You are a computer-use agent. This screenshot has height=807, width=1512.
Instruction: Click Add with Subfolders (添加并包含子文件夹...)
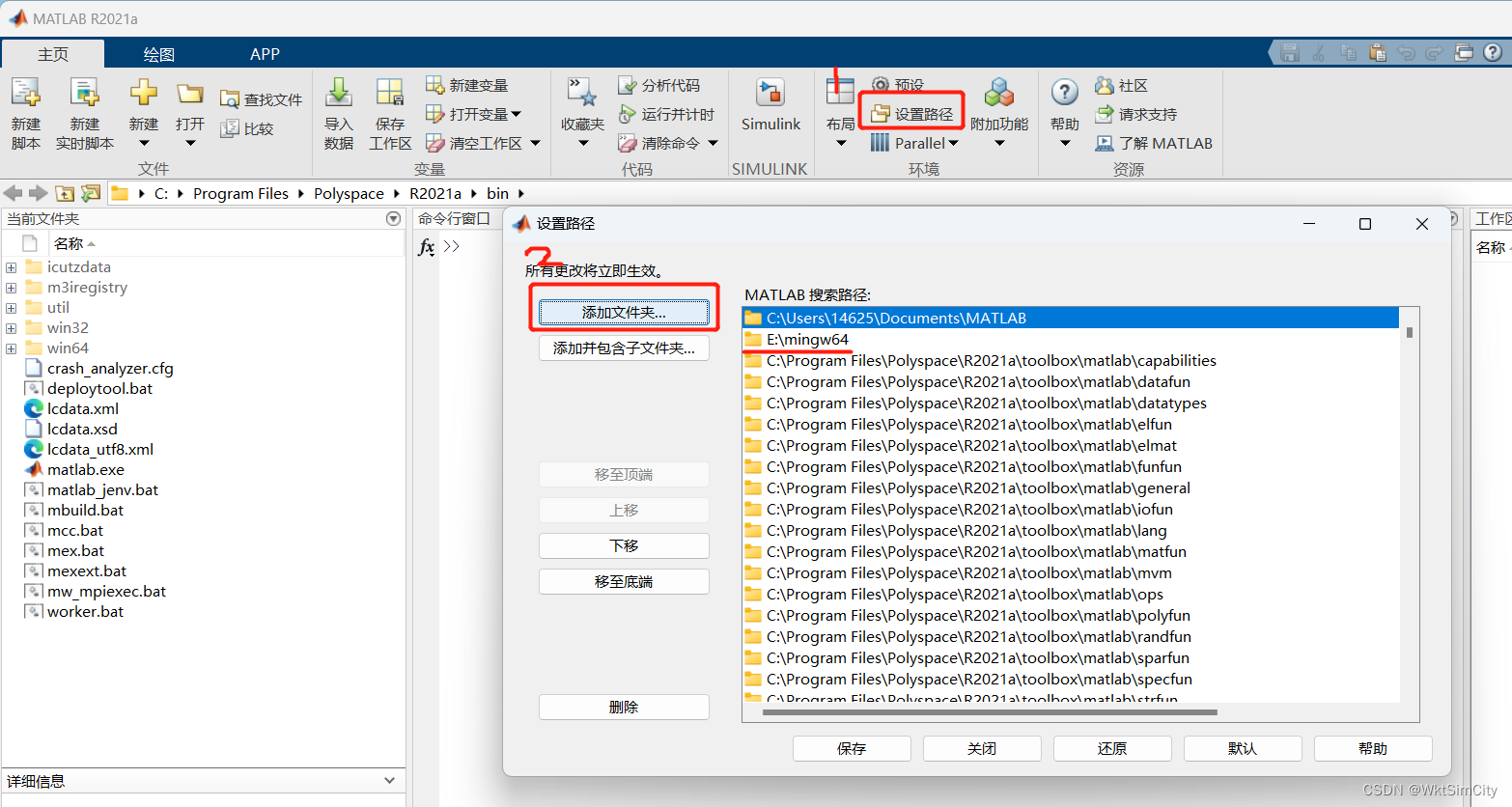point(624,348)
